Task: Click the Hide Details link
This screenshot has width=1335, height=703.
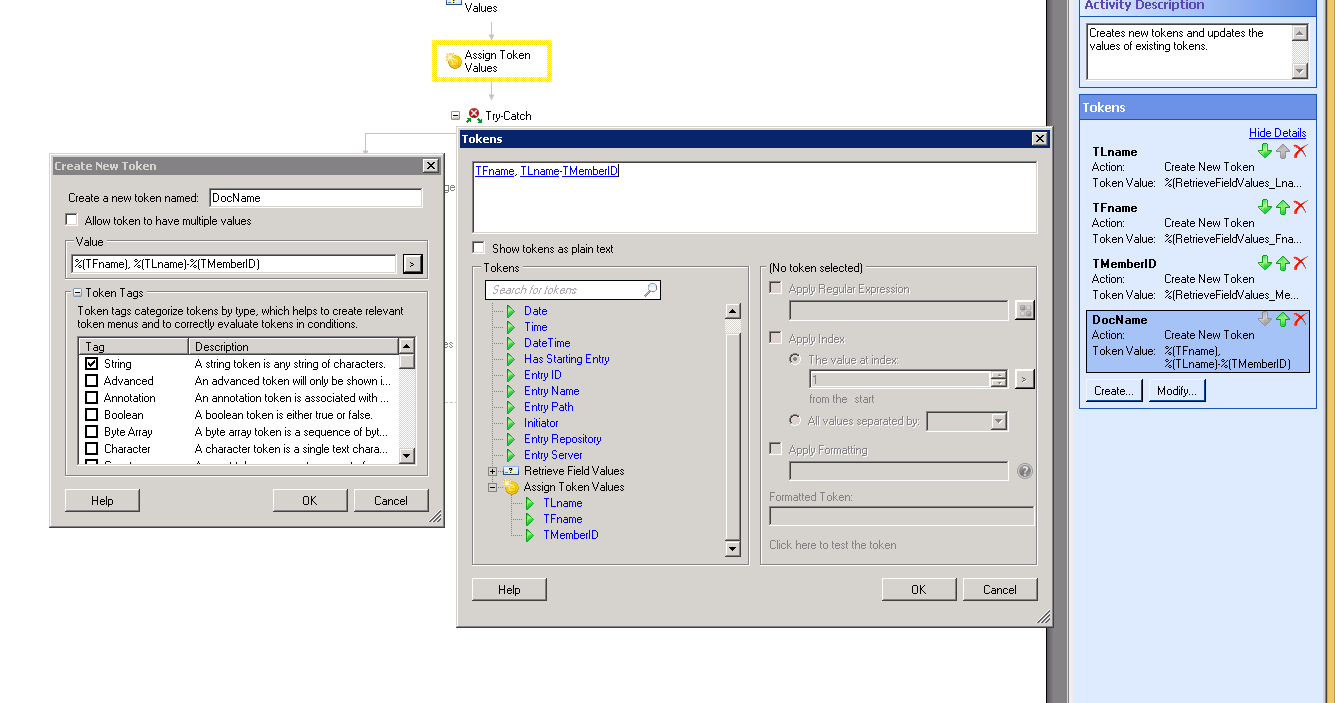Action: 1277,133
